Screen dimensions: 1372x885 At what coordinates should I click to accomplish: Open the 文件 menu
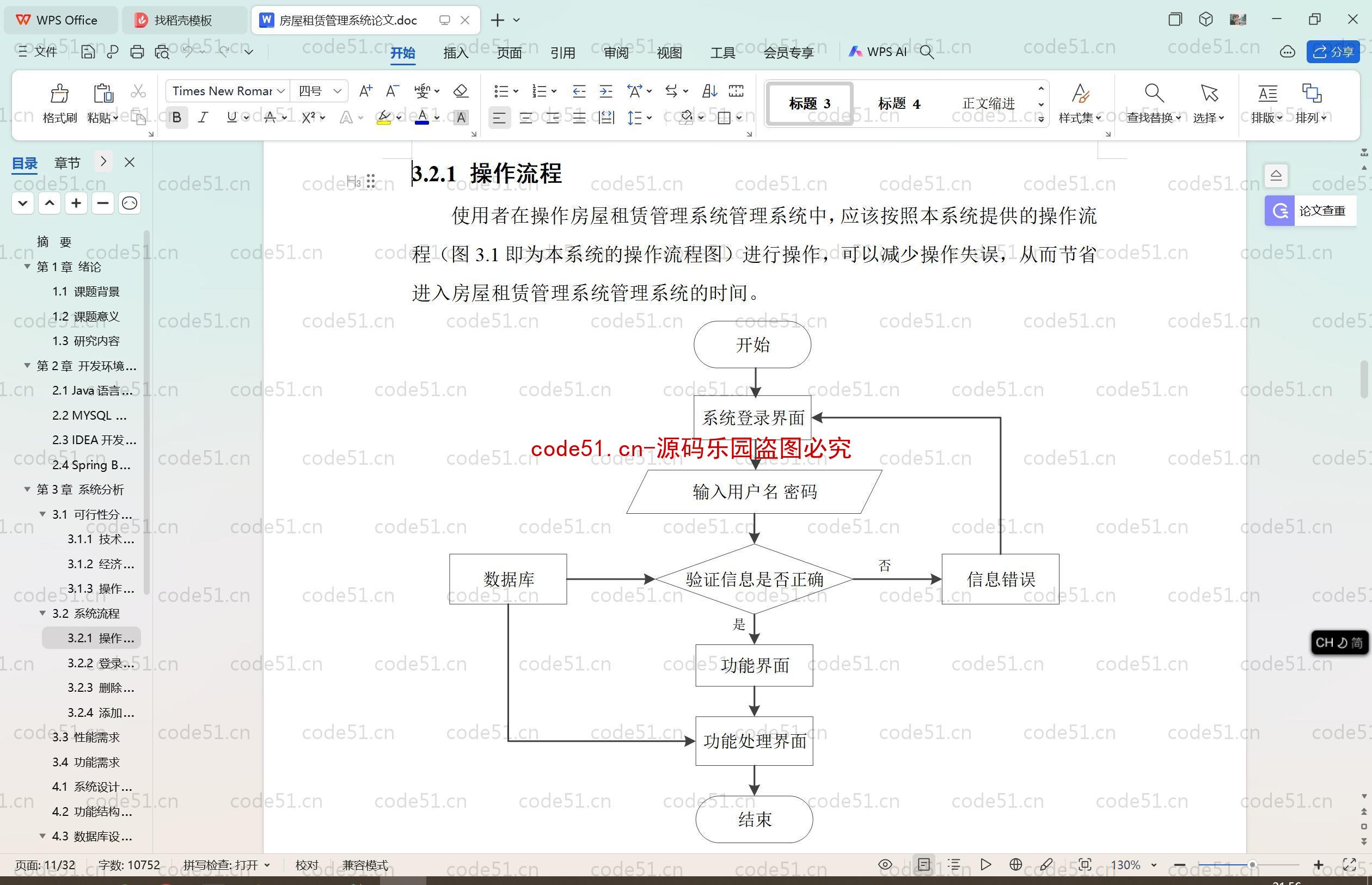(38, 52)
